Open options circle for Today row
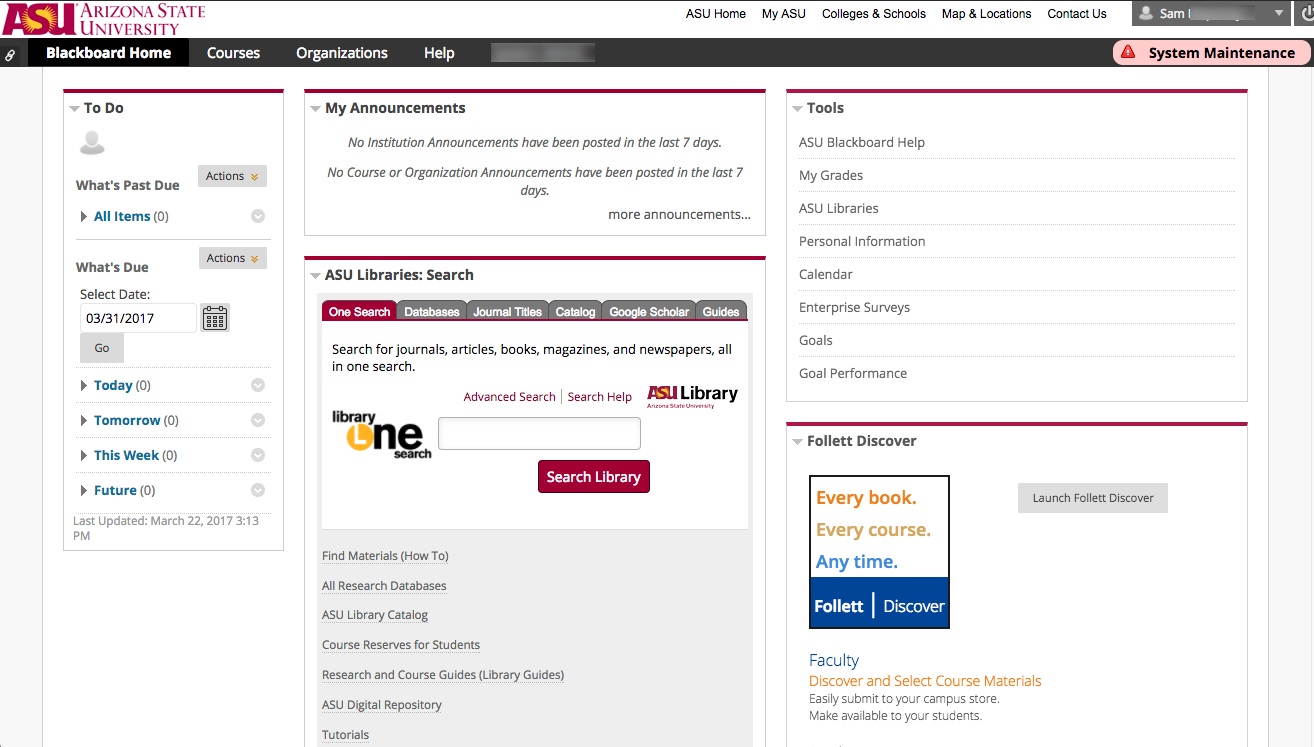The image size is (1314, 747). [x=258, y=385]
